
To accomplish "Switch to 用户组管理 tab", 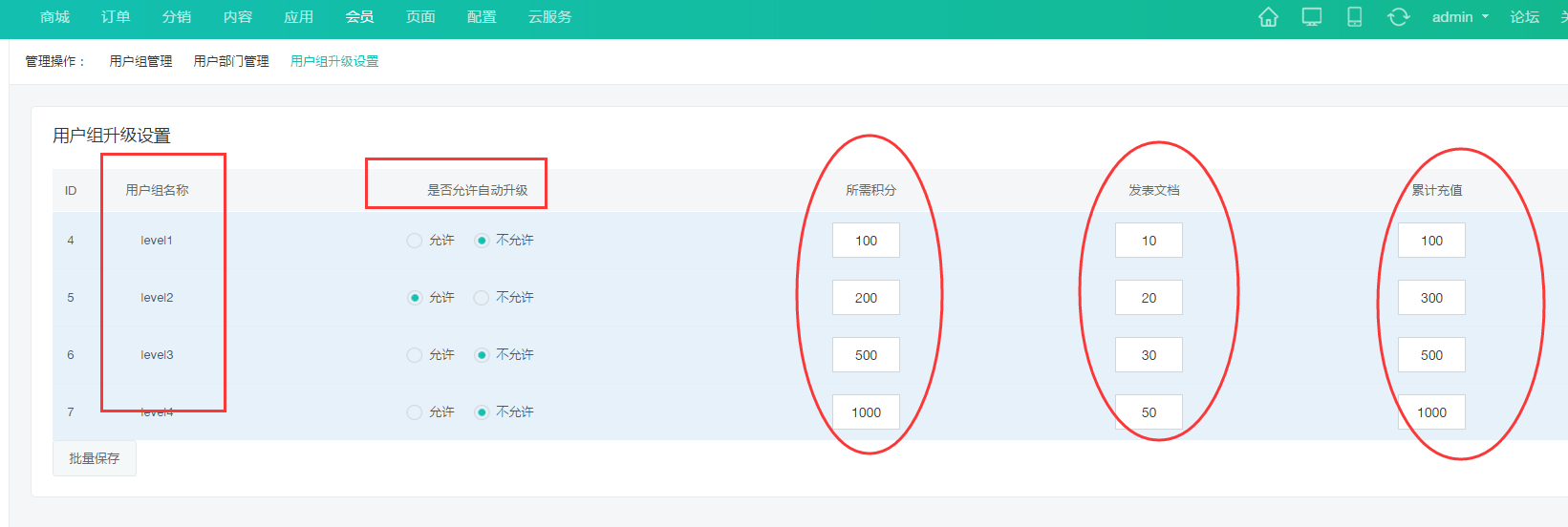I will (140, 61).
